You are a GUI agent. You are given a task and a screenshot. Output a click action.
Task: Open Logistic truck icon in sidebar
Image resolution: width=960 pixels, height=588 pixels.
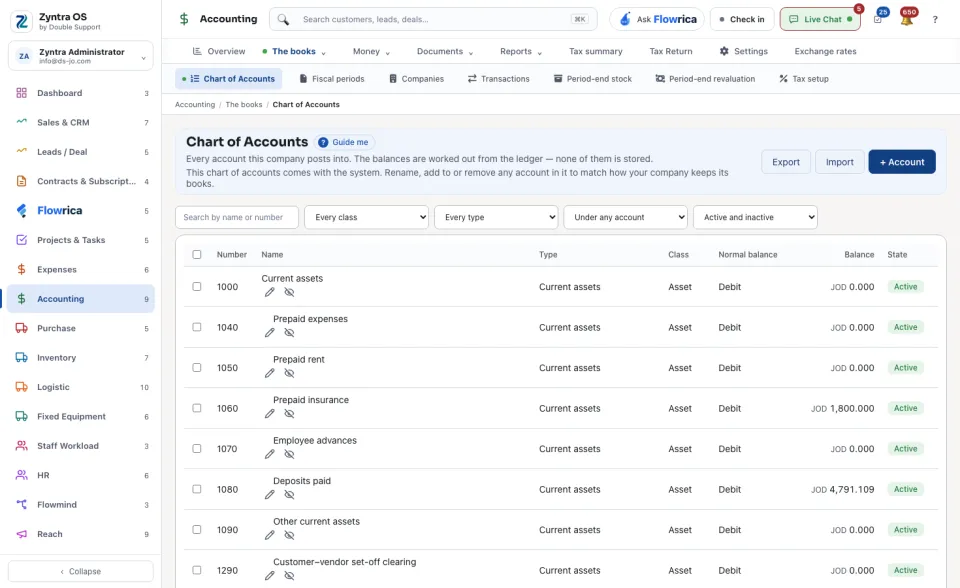(x=21, y=386)
